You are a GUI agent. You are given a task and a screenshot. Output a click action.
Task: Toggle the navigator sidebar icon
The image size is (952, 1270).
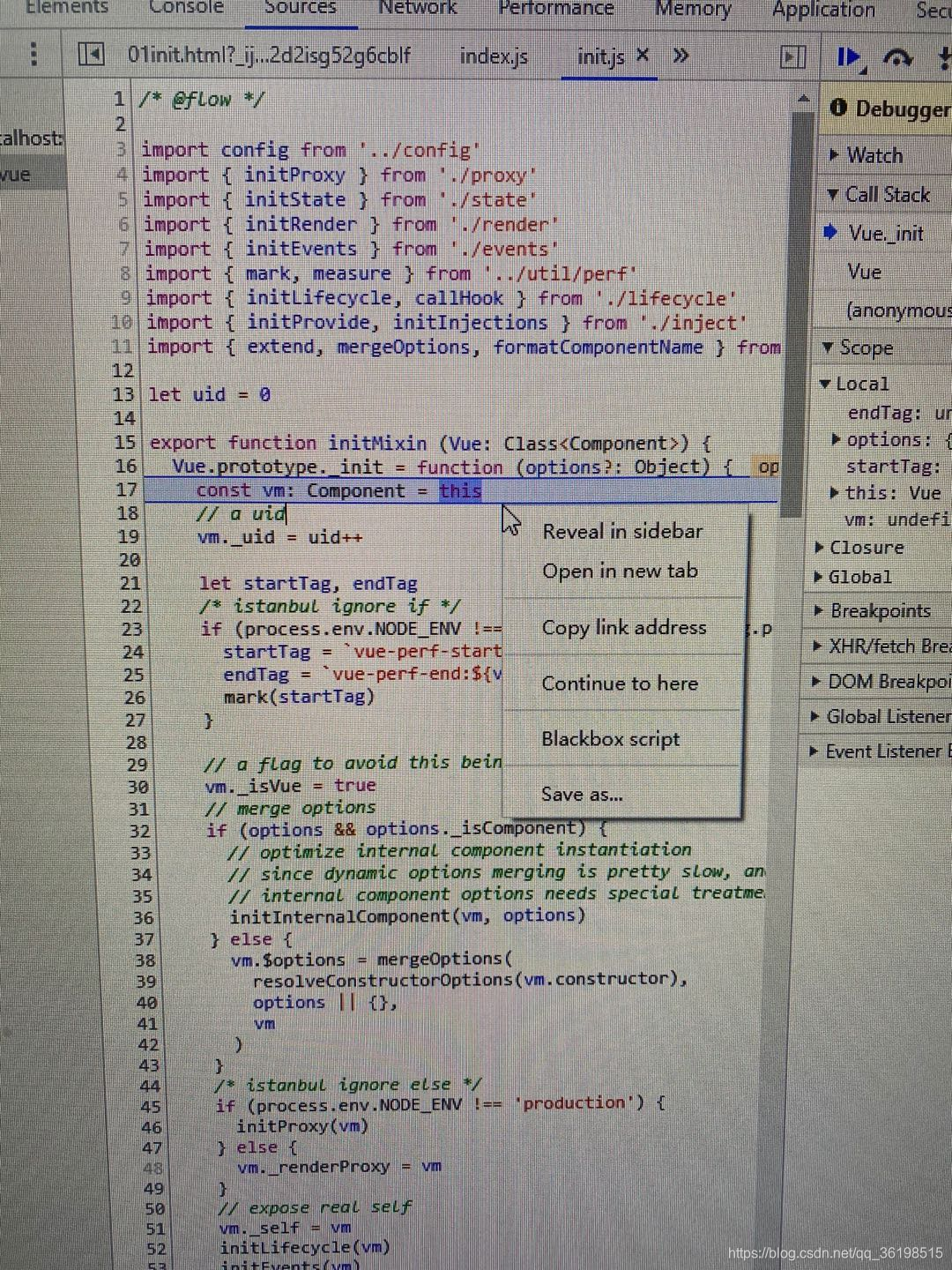92,55
